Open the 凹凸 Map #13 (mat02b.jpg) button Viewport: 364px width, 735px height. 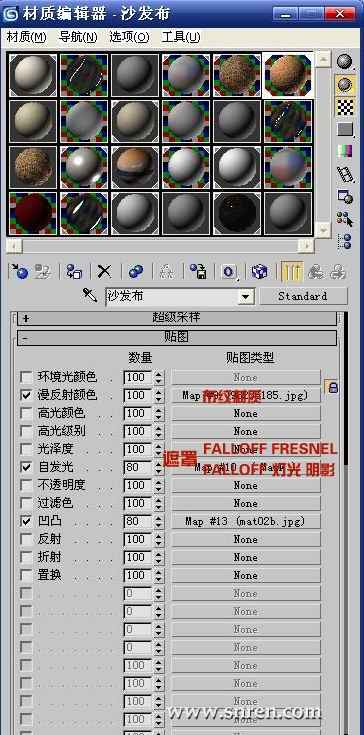(x=246, y=521)
